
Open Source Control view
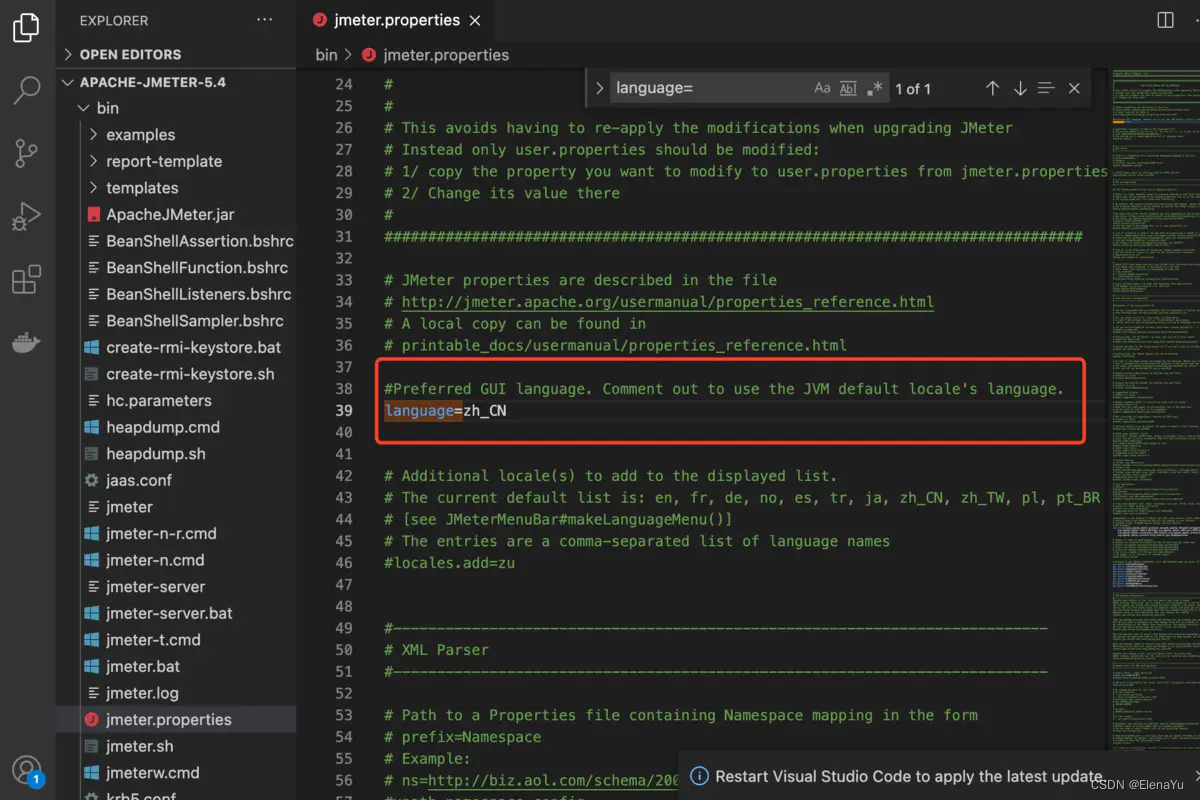point(27,153)
